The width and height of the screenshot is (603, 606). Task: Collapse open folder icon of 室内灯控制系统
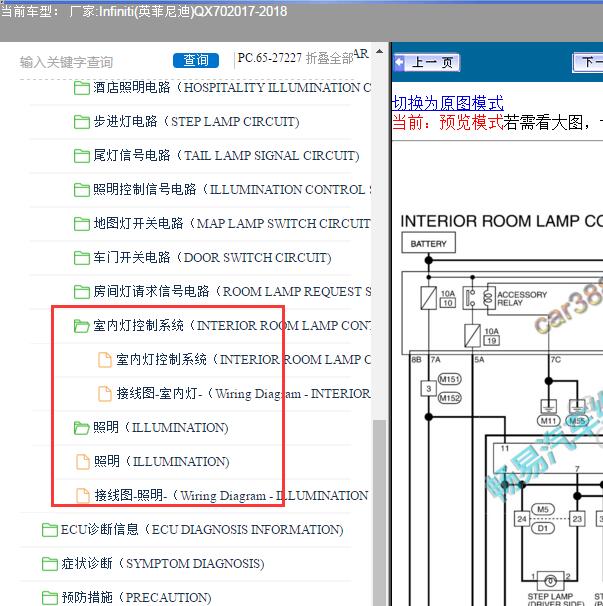click(x=82, y=326)
